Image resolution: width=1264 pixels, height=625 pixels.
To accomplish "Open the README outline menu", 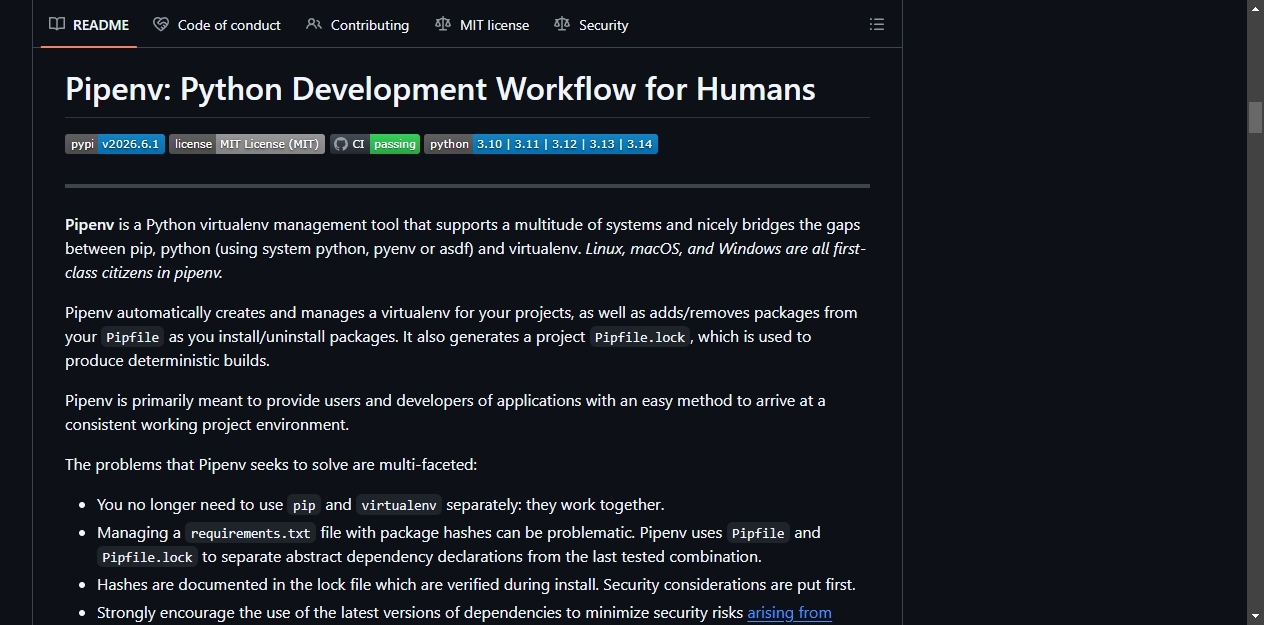I will pos(877,24).
